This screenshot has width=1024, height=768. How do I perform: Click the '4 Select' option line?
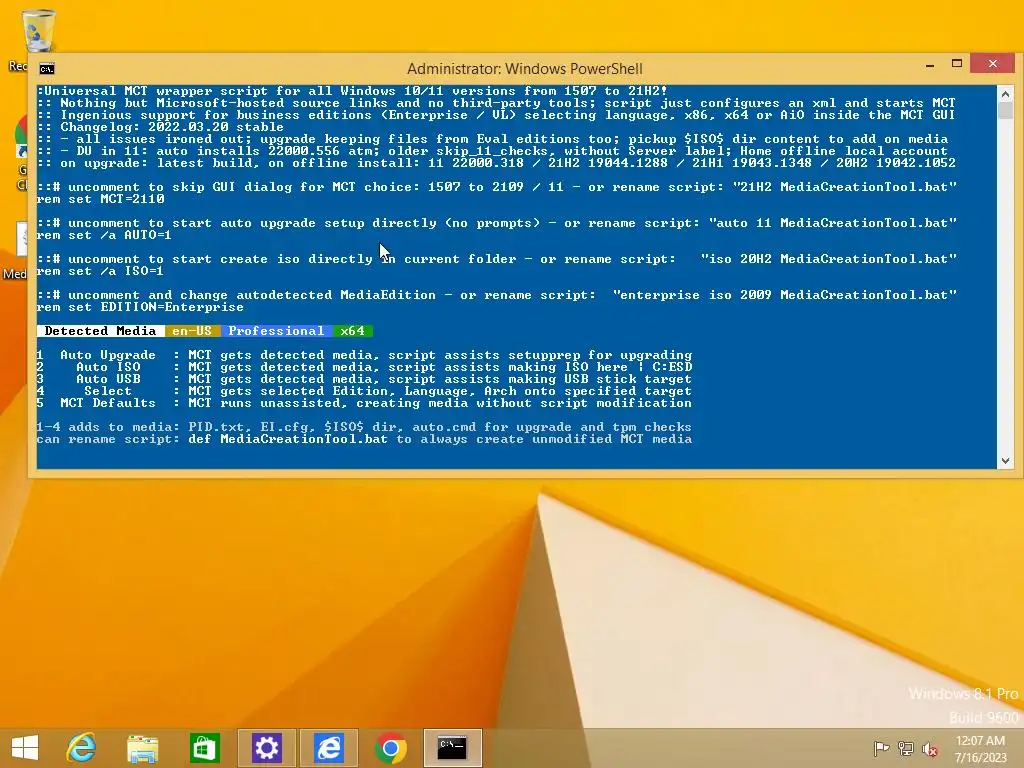point(364,391)
